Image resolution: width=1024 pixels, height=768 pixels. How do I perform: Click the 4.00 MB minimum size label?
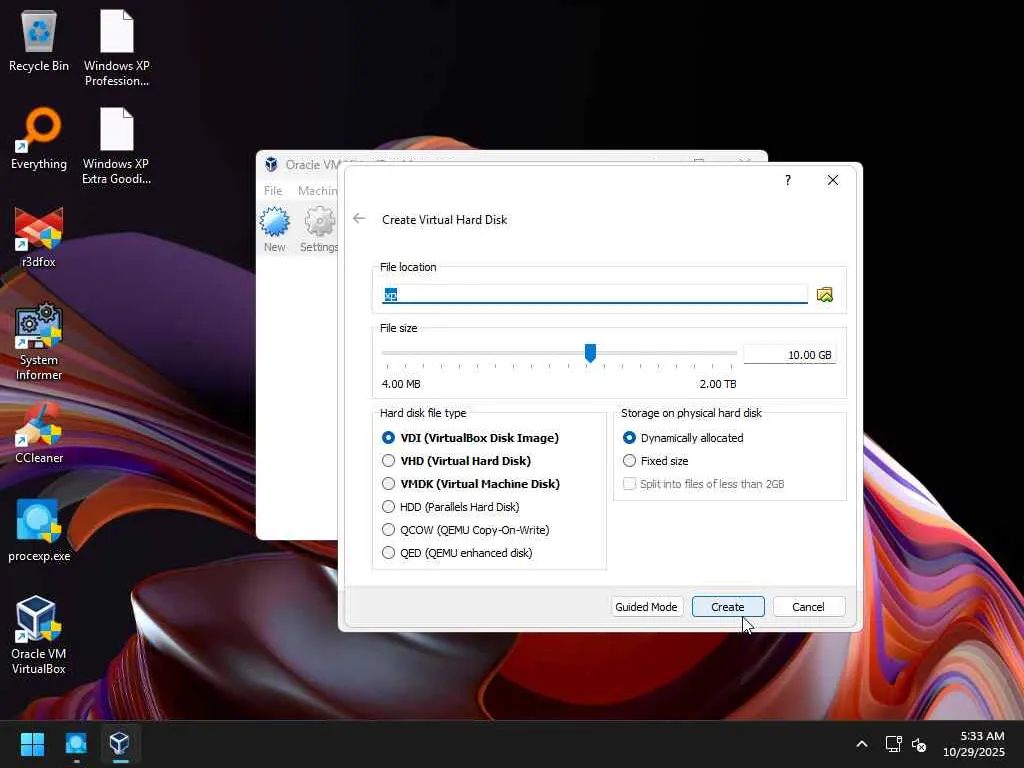[401, 384]
